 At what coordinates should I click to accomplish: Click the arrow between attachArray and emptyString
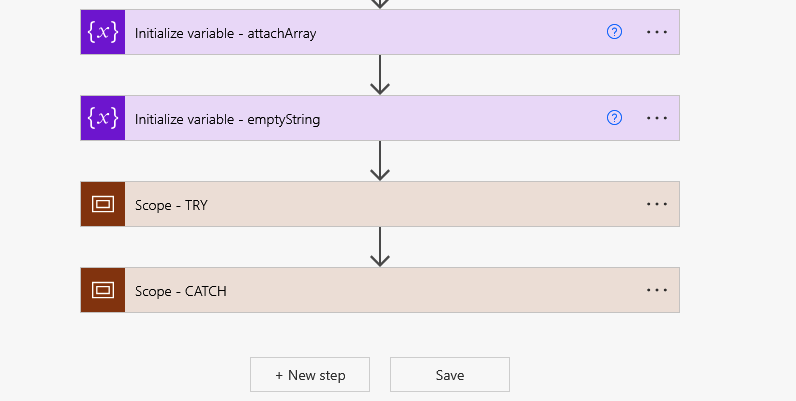pyautogui.click(x=379, y=75)
